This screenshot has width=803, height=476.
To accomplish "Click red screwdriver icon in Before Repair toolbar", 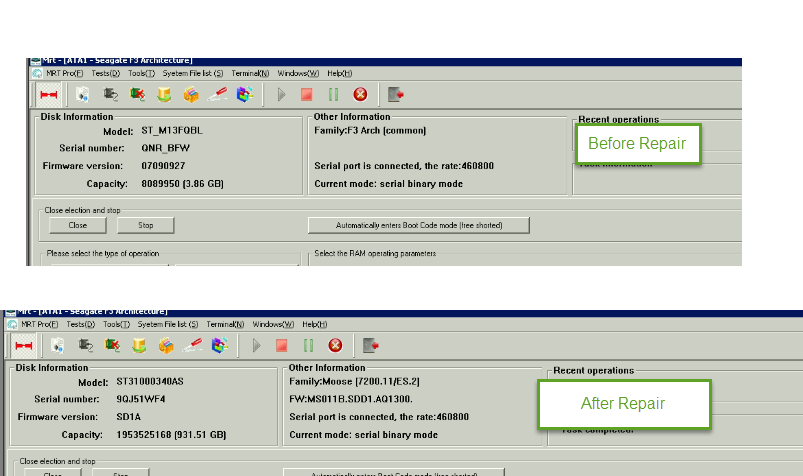I will point(217,95).
